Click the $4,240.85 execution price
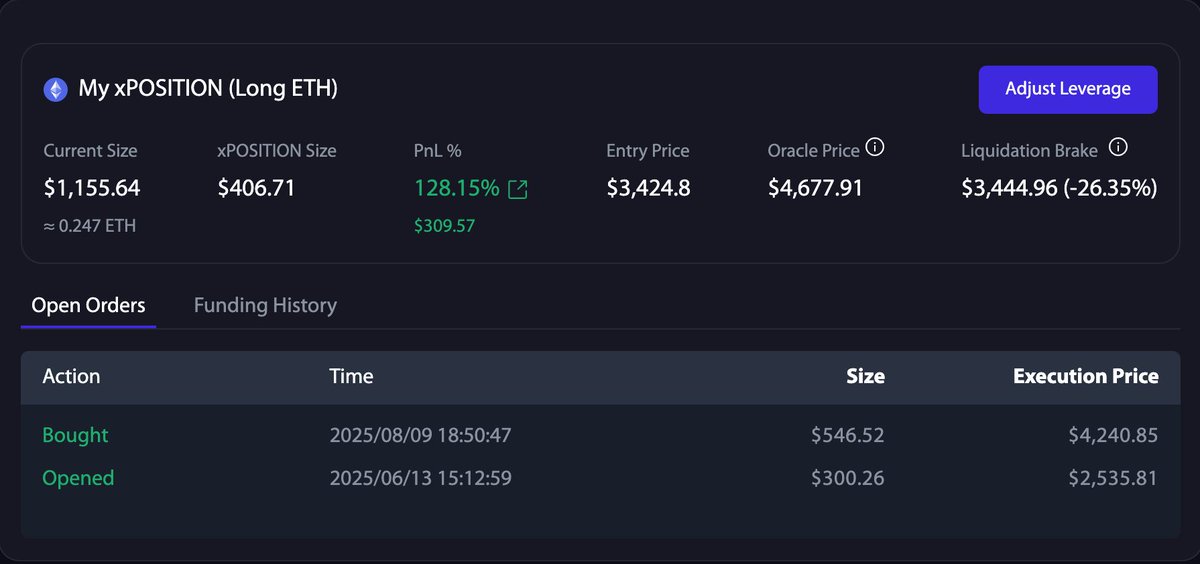1200x564 pixels. click(1112, 435)
